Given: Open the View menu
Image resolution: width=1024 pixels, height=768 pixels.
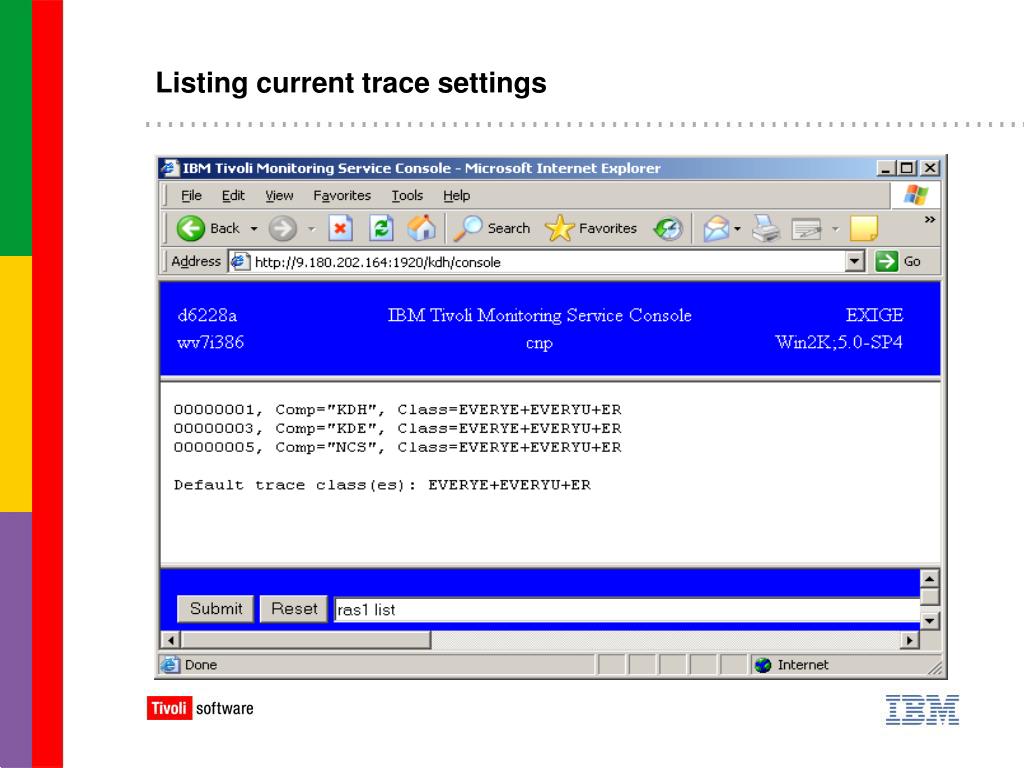Looking at the screenshot, I should (x=279, y=195).
